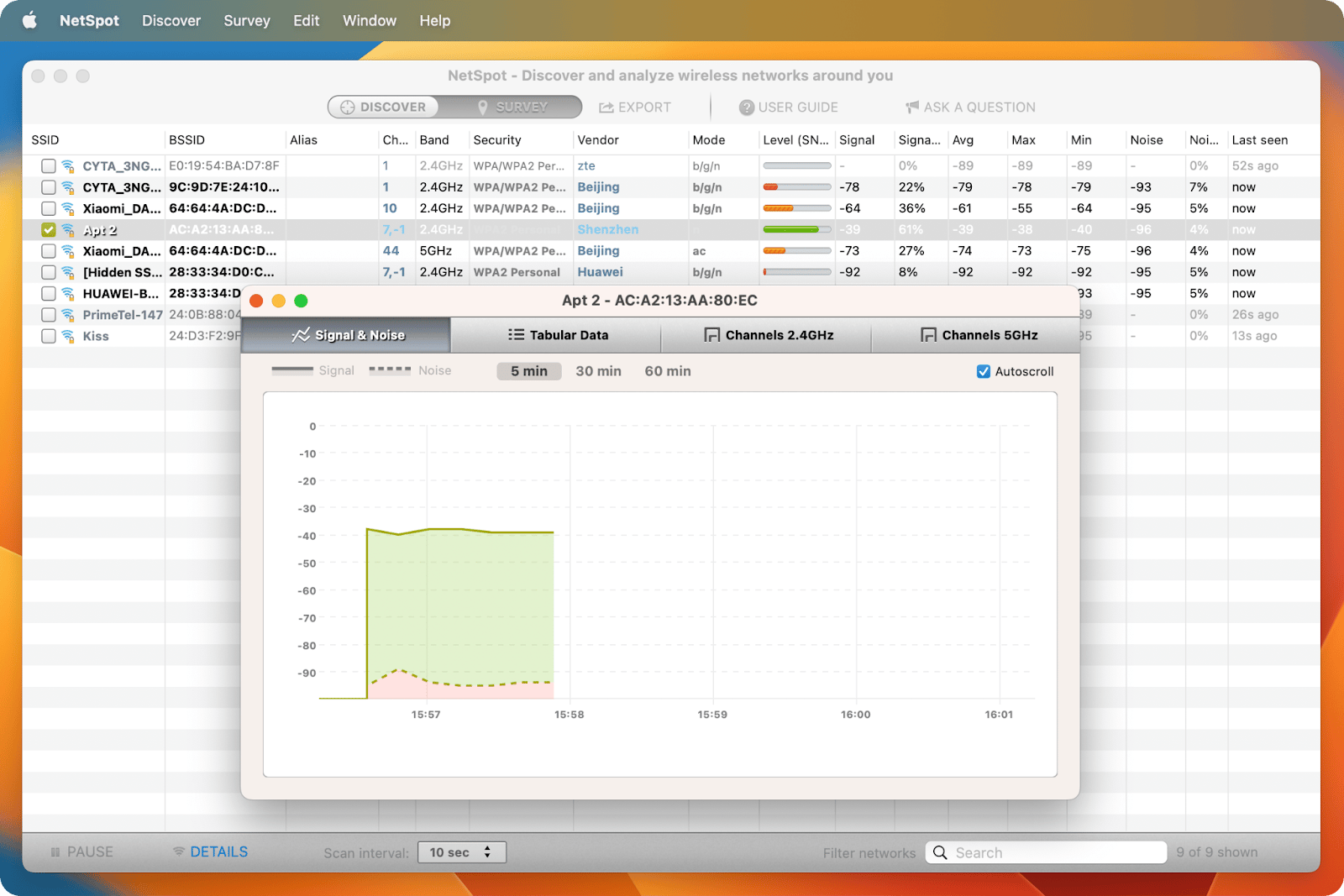Click the Shenzhen vendor link
Viewport: 1344px width, 896px height.
(608, 230)
